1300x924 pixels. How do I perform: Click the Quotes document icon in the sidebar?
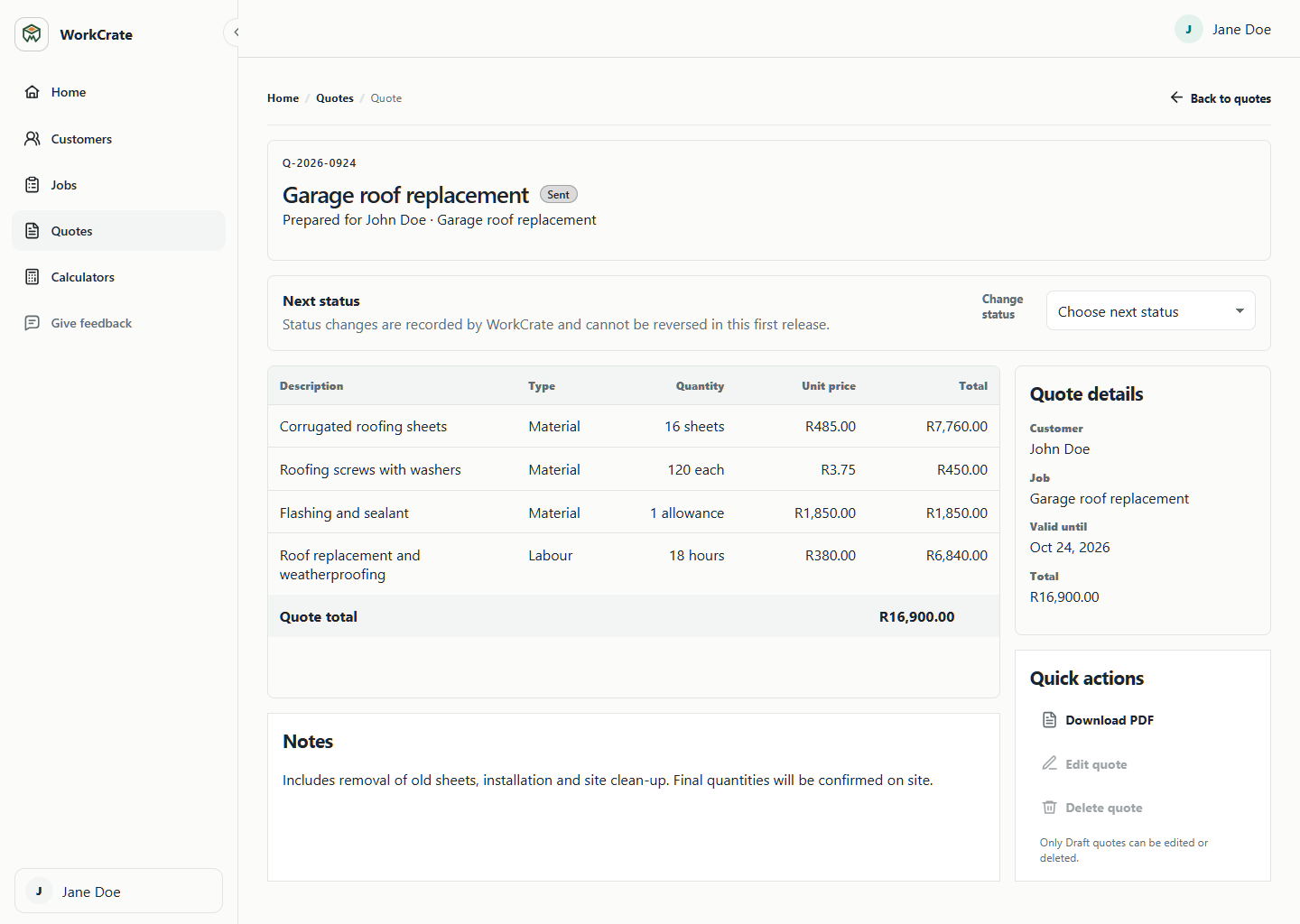[x=32, y=231]
